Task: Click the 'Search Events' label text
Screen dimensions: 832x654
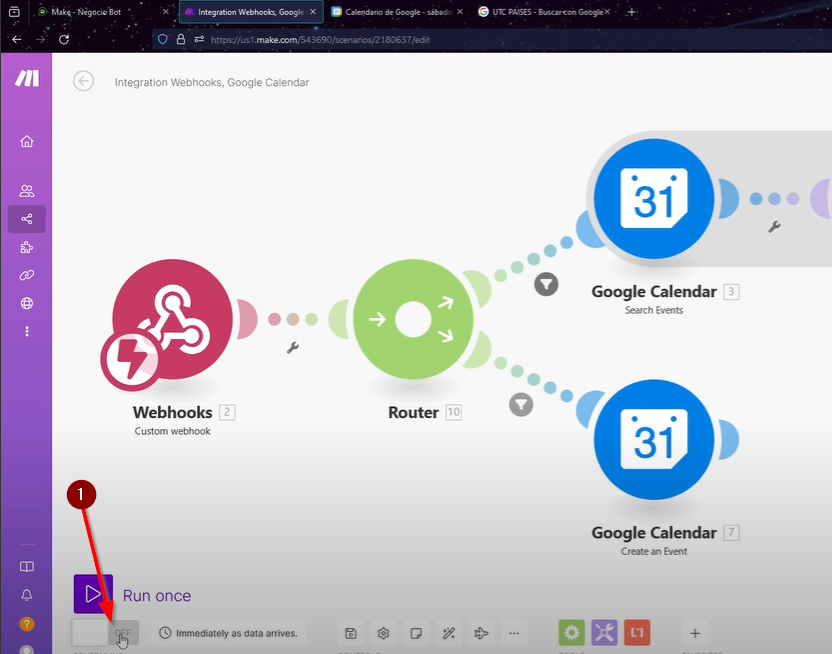Action: click(654, 310)
